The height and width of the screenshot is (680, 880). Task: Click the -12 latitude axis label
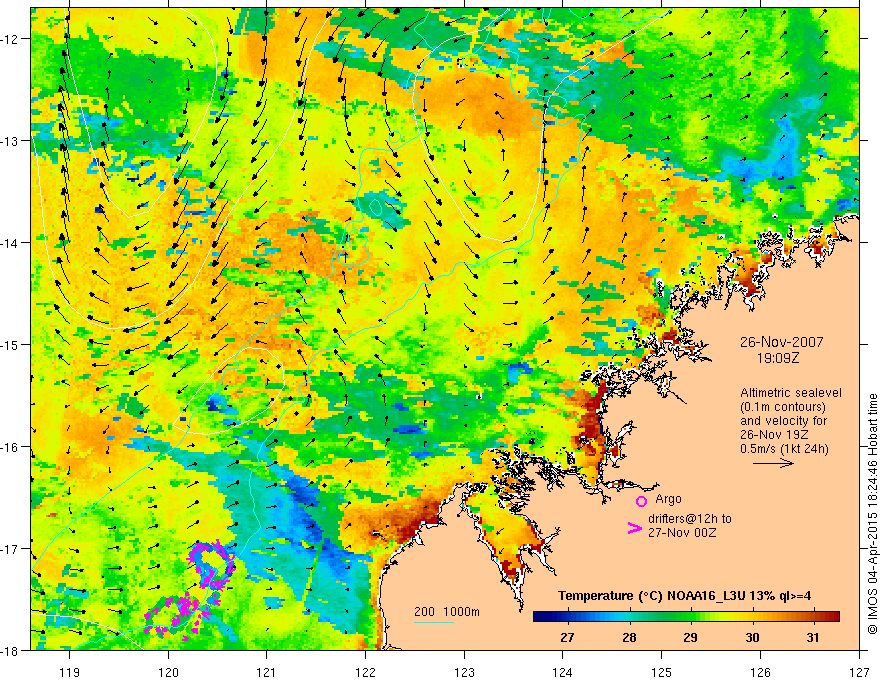coord(12,39)
